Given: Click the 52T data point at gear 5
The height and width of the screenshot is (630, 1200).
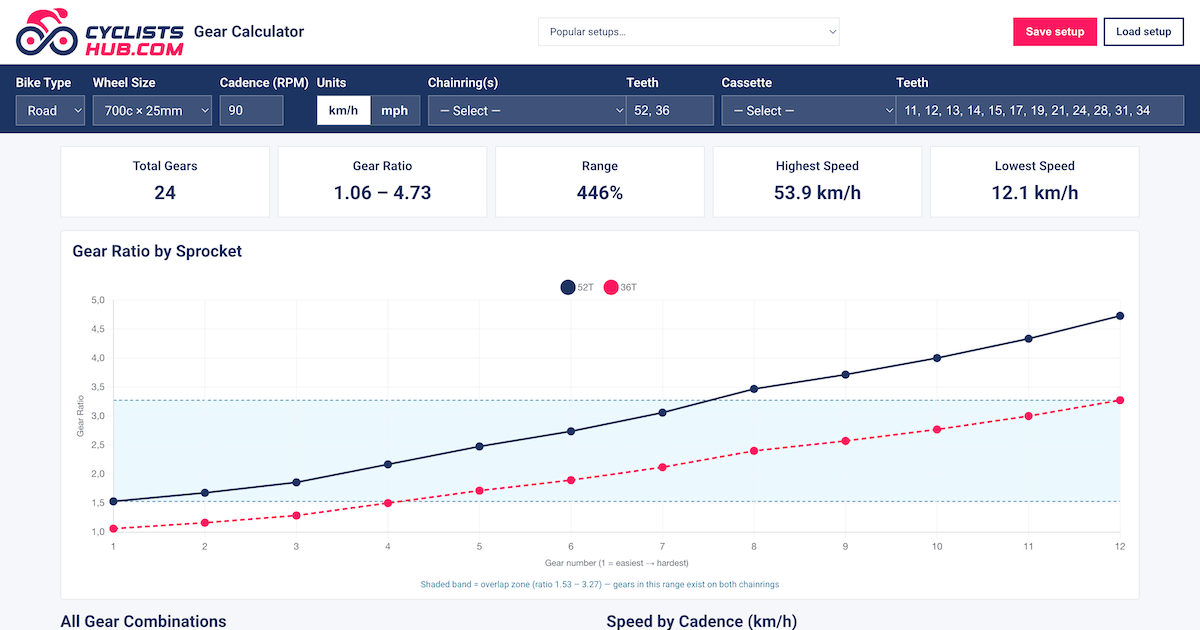Looking at the screenshot, I should [479, 446].
